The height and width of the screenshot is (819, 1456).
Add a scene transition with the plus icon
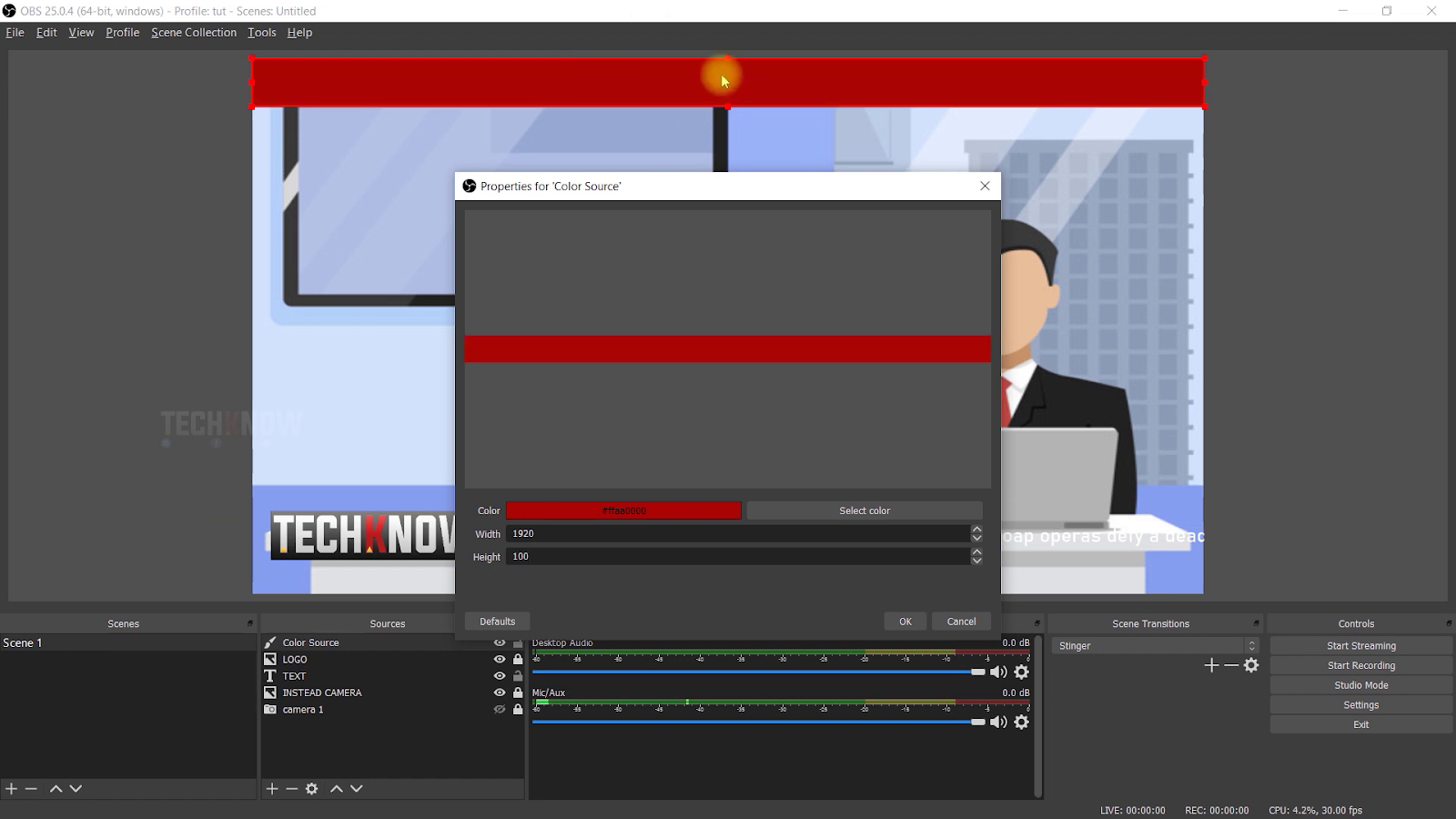click(1211, 665)
